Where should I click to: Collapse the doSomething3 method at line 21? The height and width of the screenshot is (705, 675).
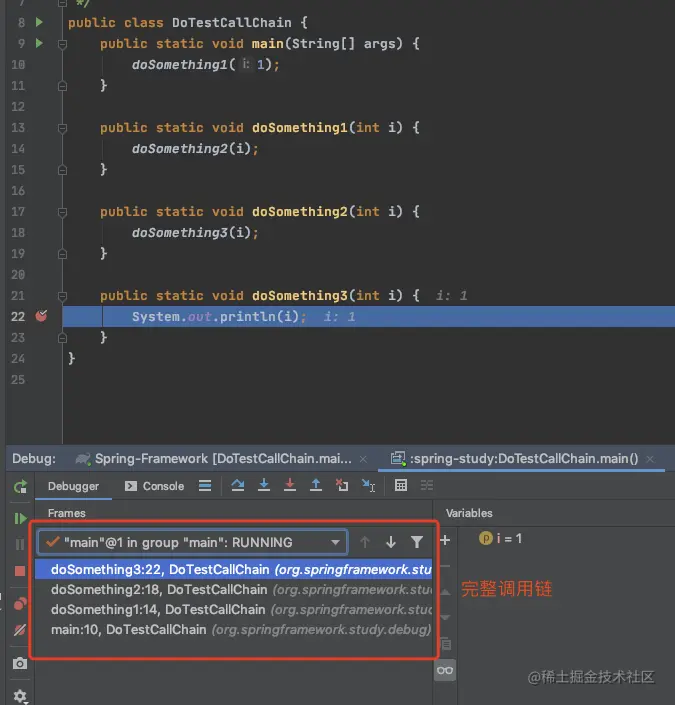click(x=63, y=296)
